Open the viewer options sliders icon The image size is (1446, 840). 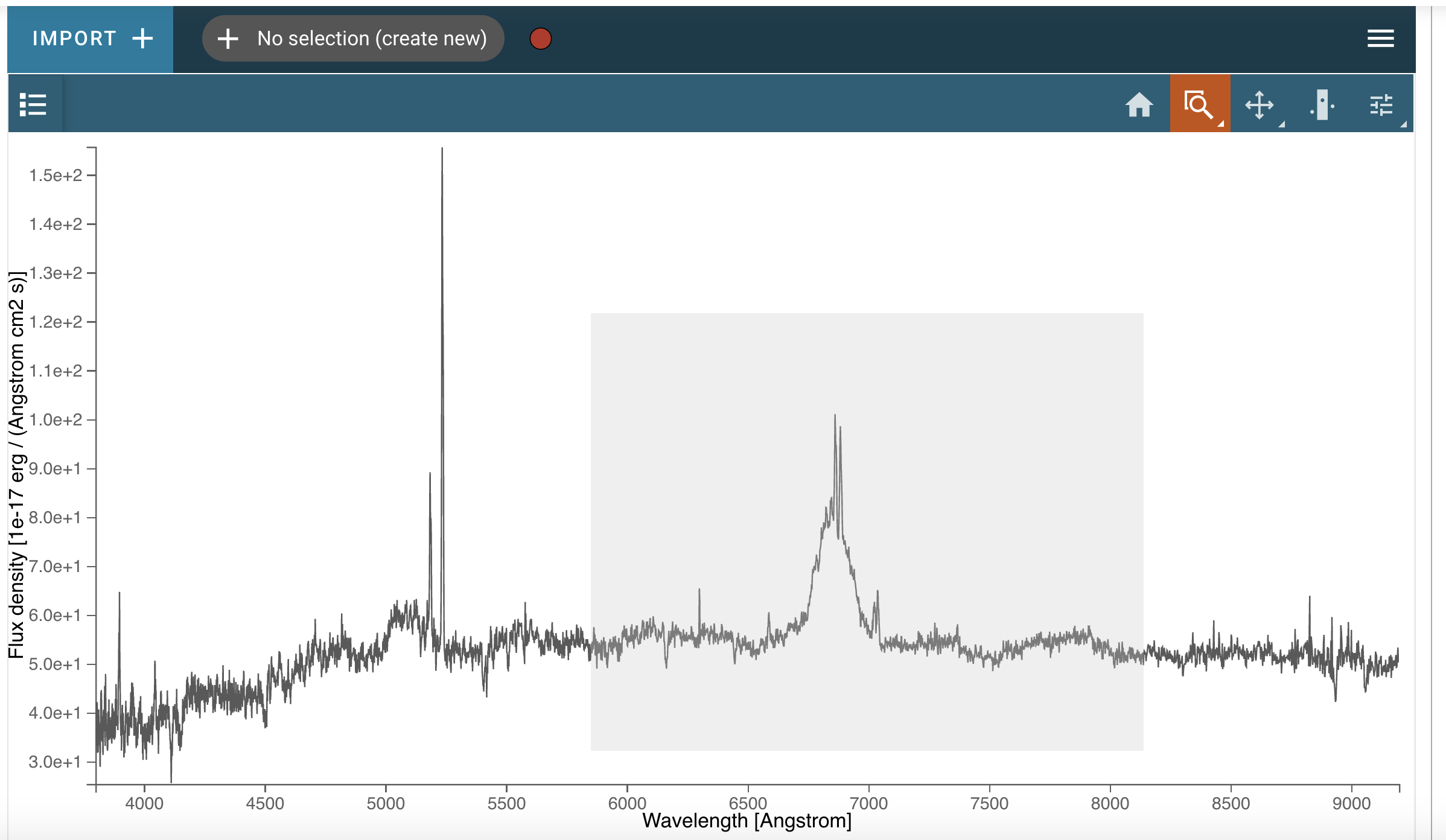pos(1381,104)
